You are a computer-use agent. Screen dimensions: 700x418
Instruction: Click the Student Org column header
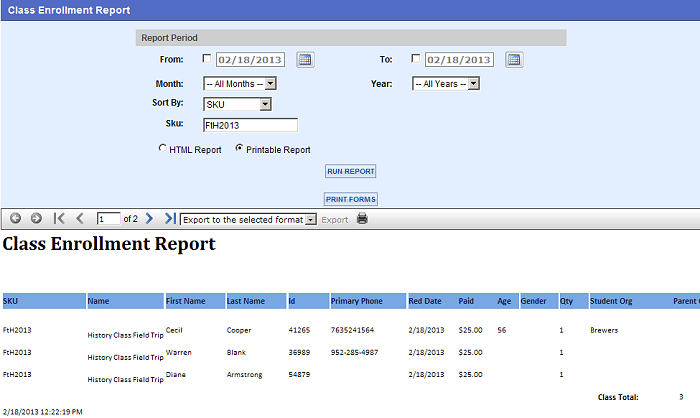pos(611,301)
